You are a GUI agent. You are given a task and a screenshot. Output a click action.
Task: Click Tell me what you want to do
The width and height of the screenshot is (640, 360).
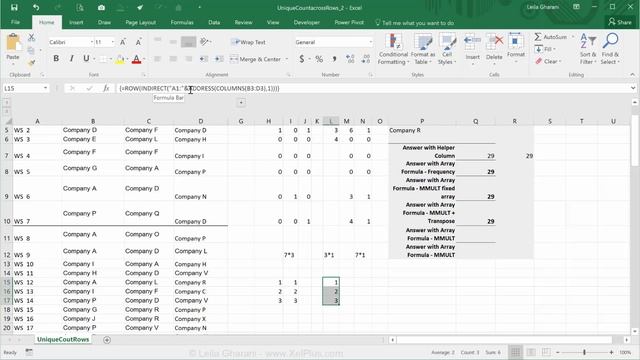[414, 23]
